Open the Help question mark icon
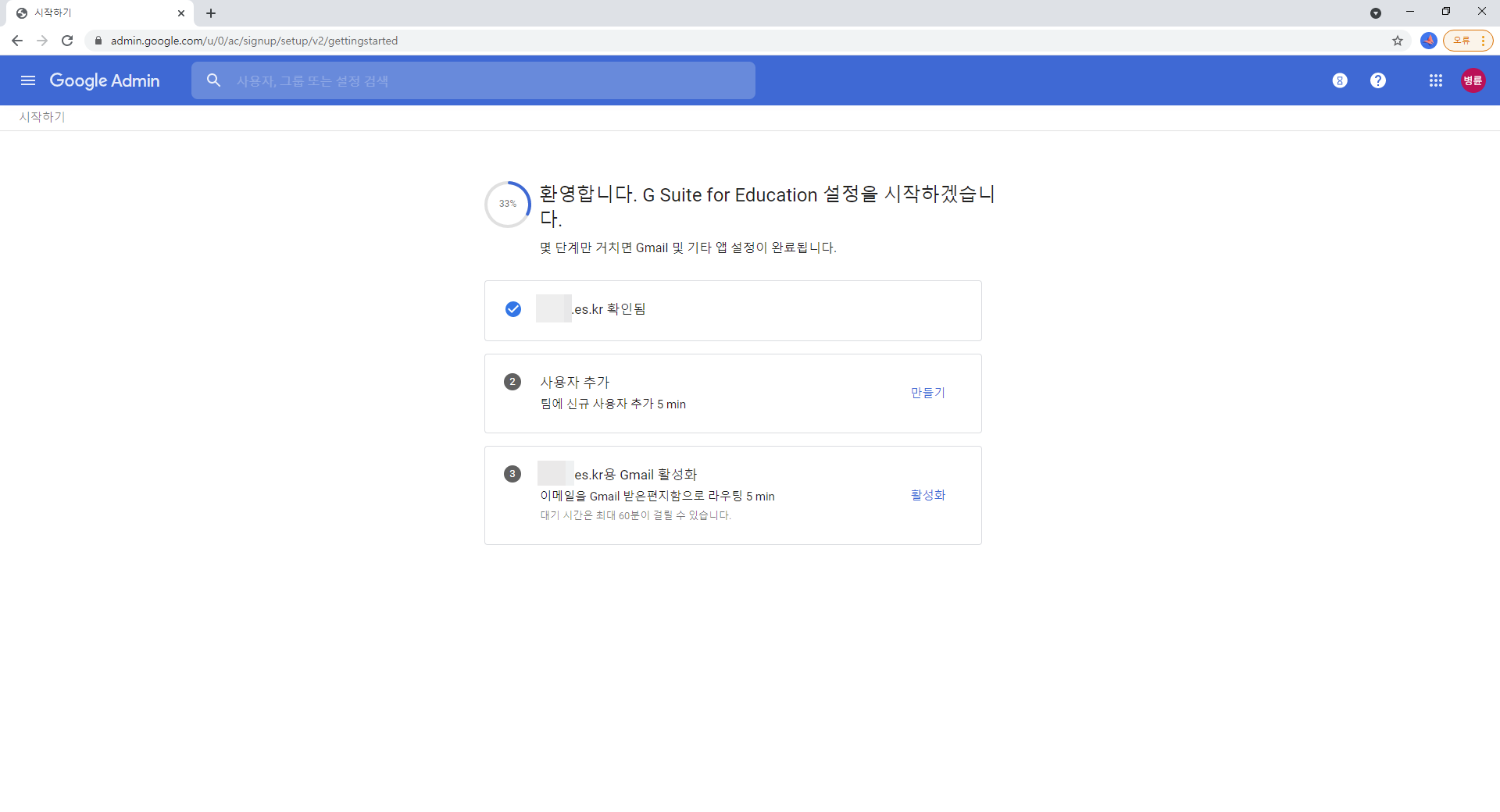Image resolution: width=1500 pixels, height=812 pixels. pos(1378,80)
